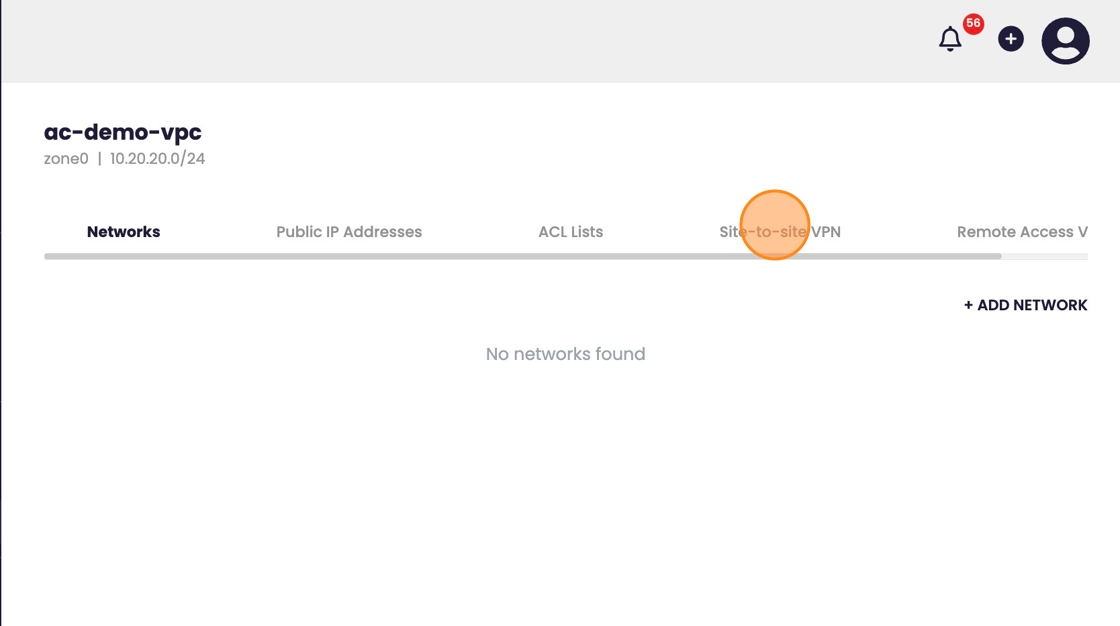Image resolution: width=1120 pixels, height=626 pixels.
Task: Open the notifications bell
Action: point(950,40)
